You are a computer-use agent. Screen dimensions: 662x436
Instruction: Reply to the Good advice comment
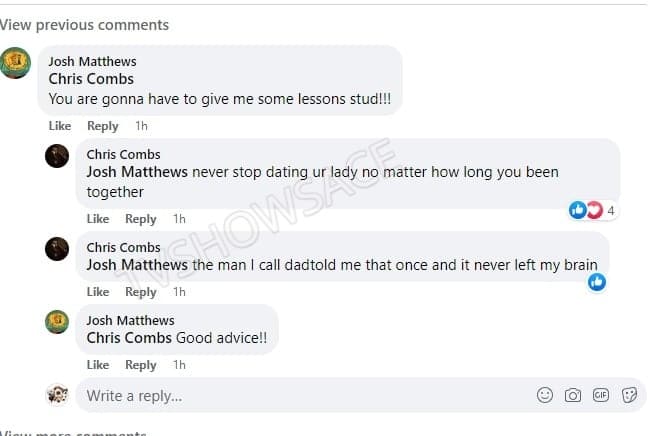[x=141, y=365]
